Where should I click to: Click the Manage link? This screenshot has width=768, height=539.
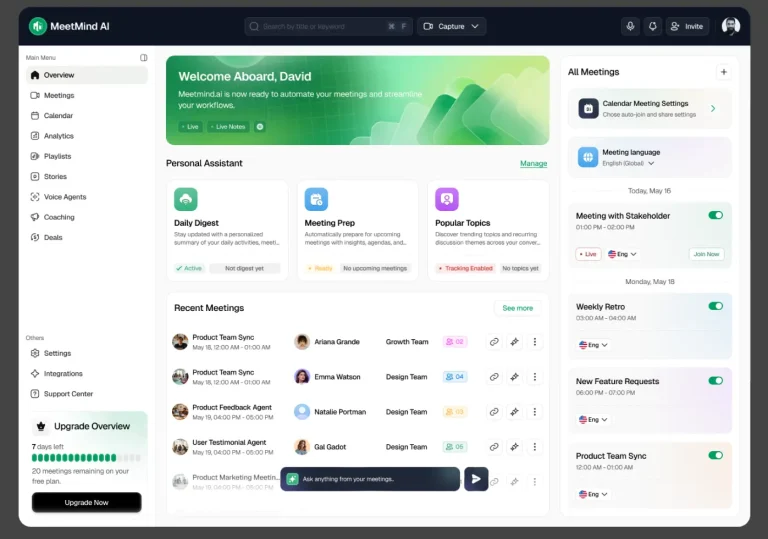(x=533, y=164)
